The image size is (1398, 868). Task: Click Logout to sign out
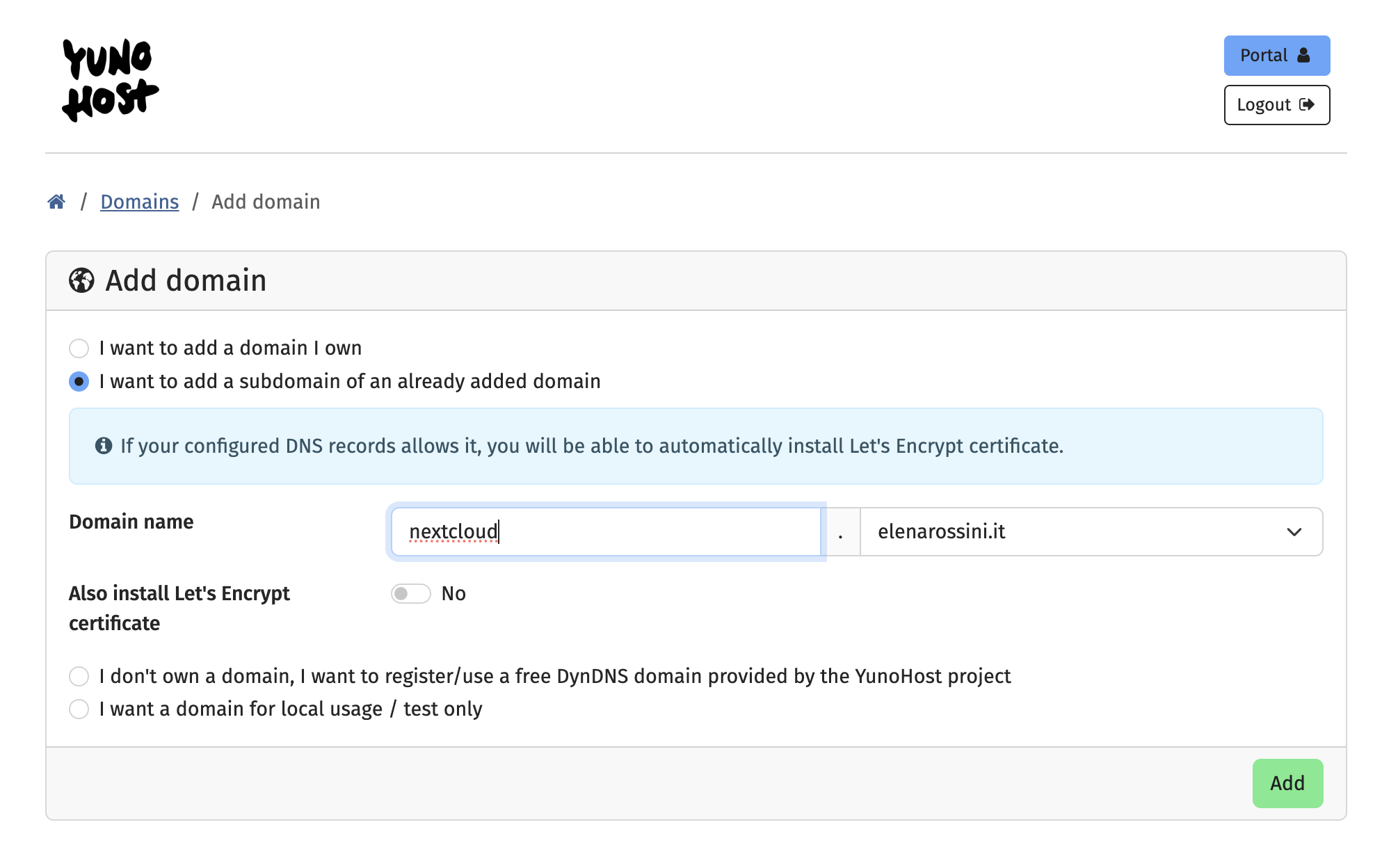(x=1276, y=104)
